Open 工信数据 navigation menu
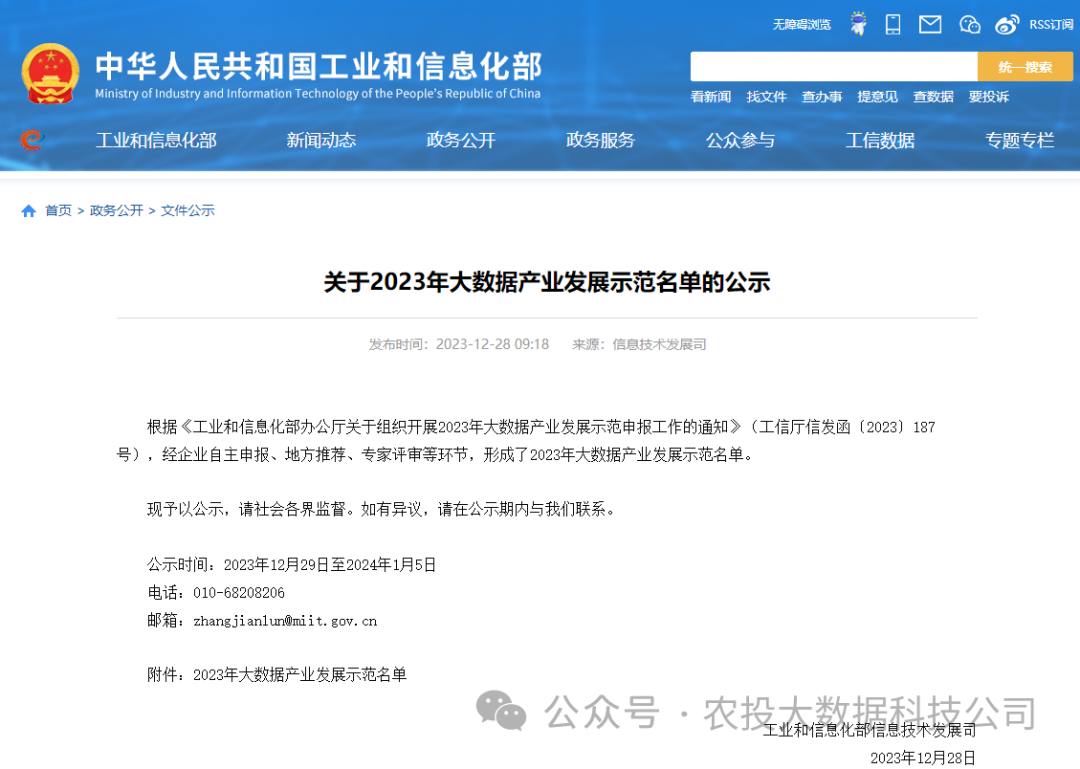This screenshot has width=1080, height=769. coord(880,141)
